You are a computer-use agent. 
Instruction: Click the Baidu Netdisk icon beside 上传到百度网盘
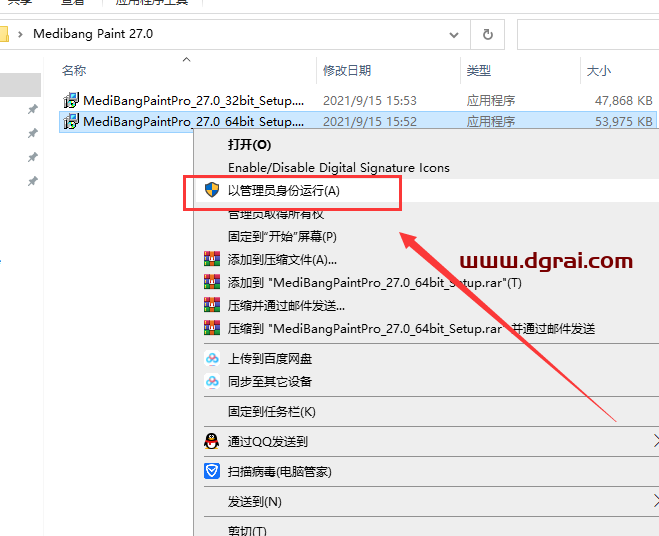pyautogui.click(x=212, y=359)
